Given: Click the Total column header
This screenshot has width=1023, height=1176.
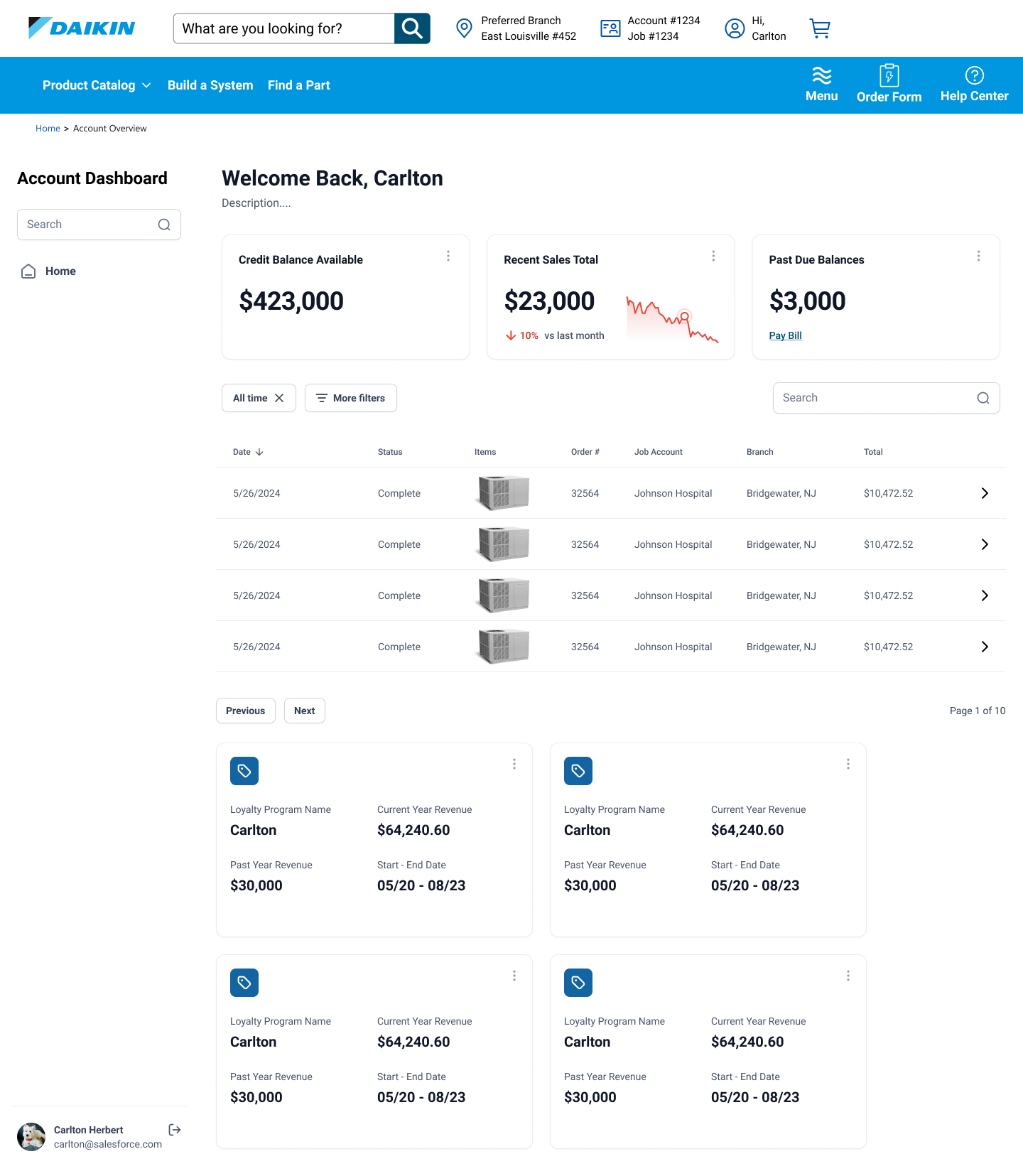Looking at the screenshot, I should tap(873, 452).
